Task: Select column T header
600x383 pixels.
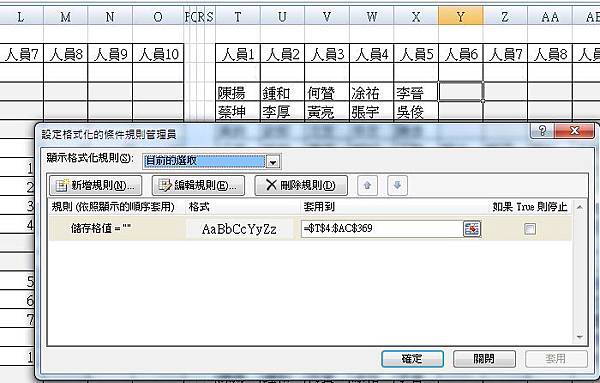Action: point(238,16)
